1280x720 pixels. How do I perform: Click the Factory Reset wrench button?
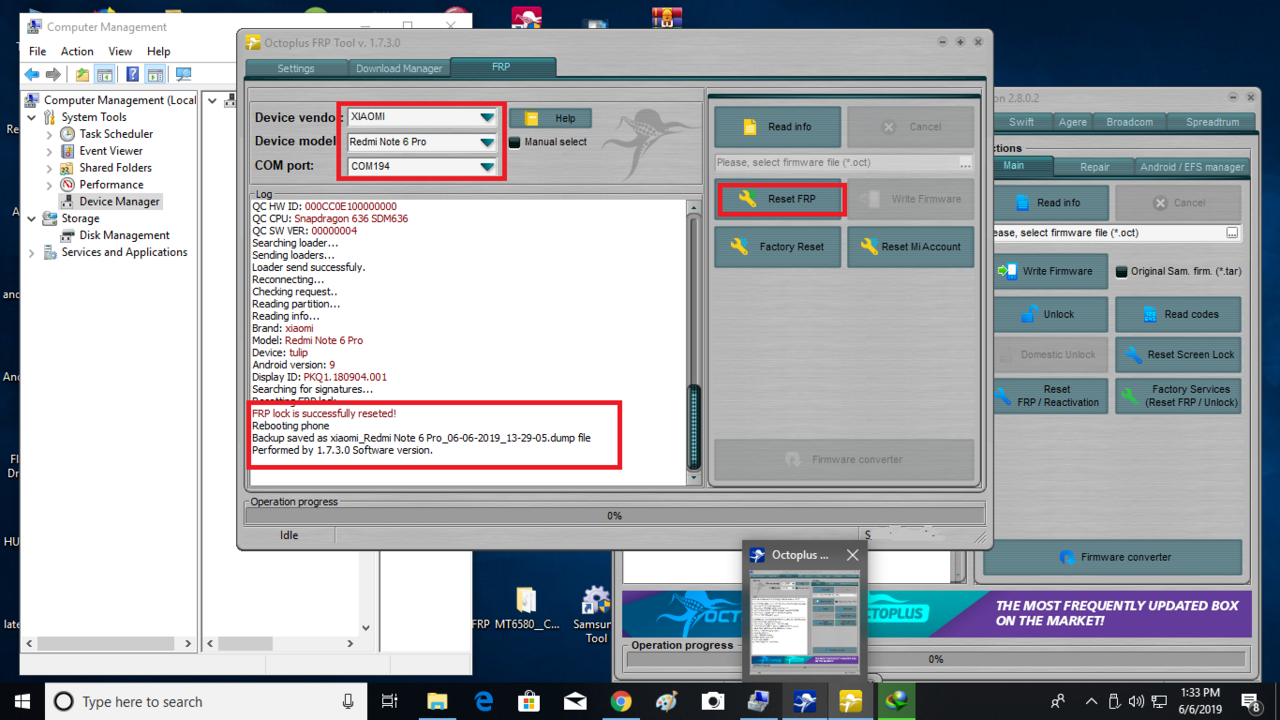[x=778, y=247]
